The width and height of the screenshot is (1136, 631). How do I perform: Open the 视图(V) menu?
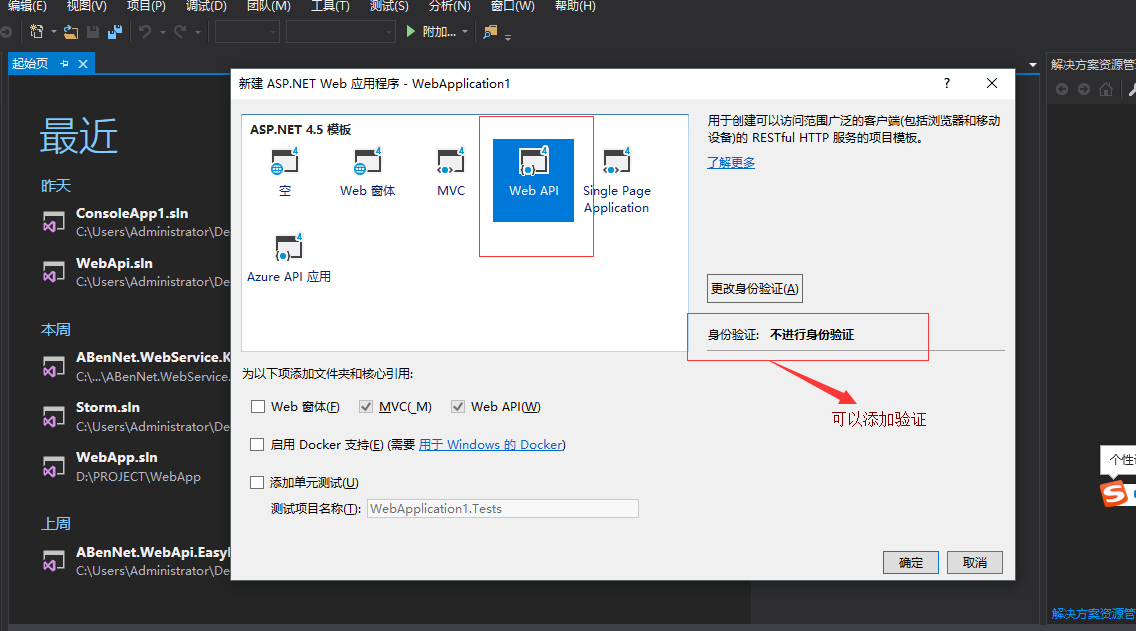point(86,6)
